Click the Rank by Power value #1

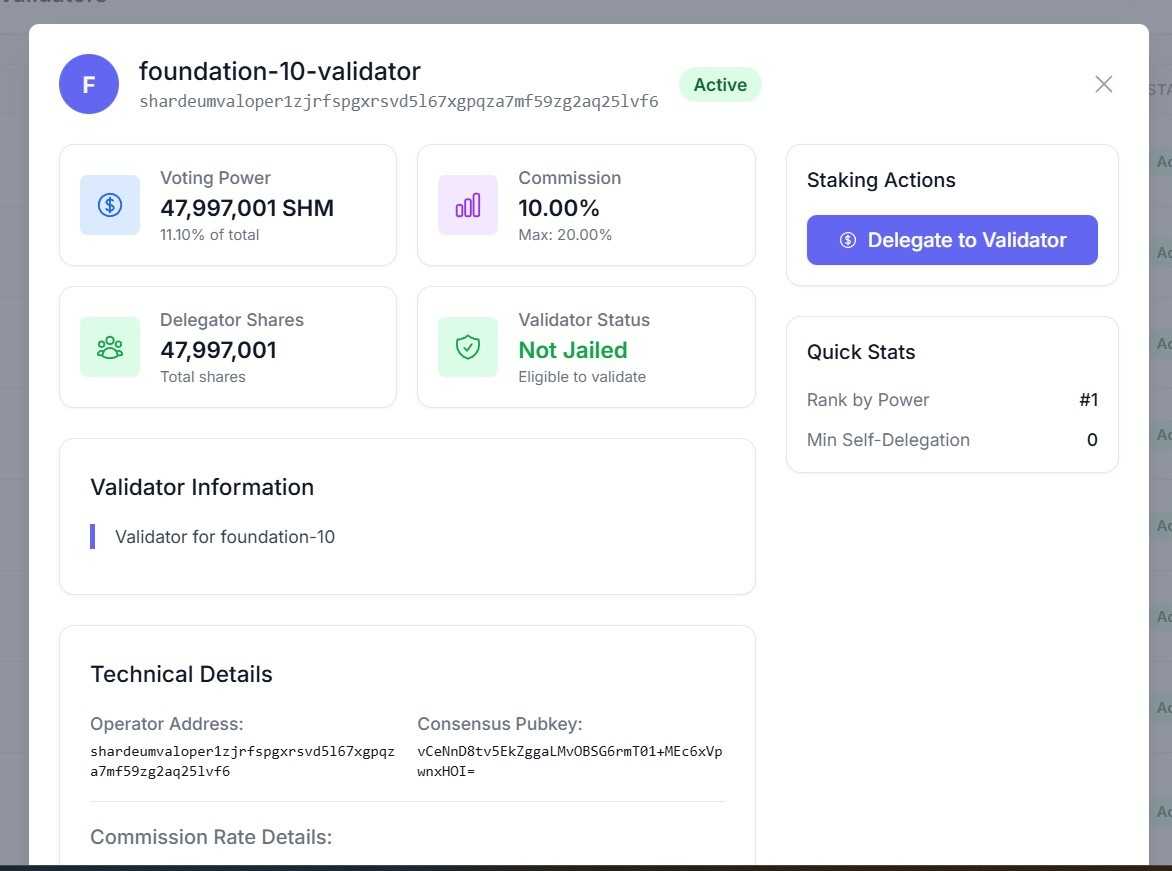pos(1089,399)
